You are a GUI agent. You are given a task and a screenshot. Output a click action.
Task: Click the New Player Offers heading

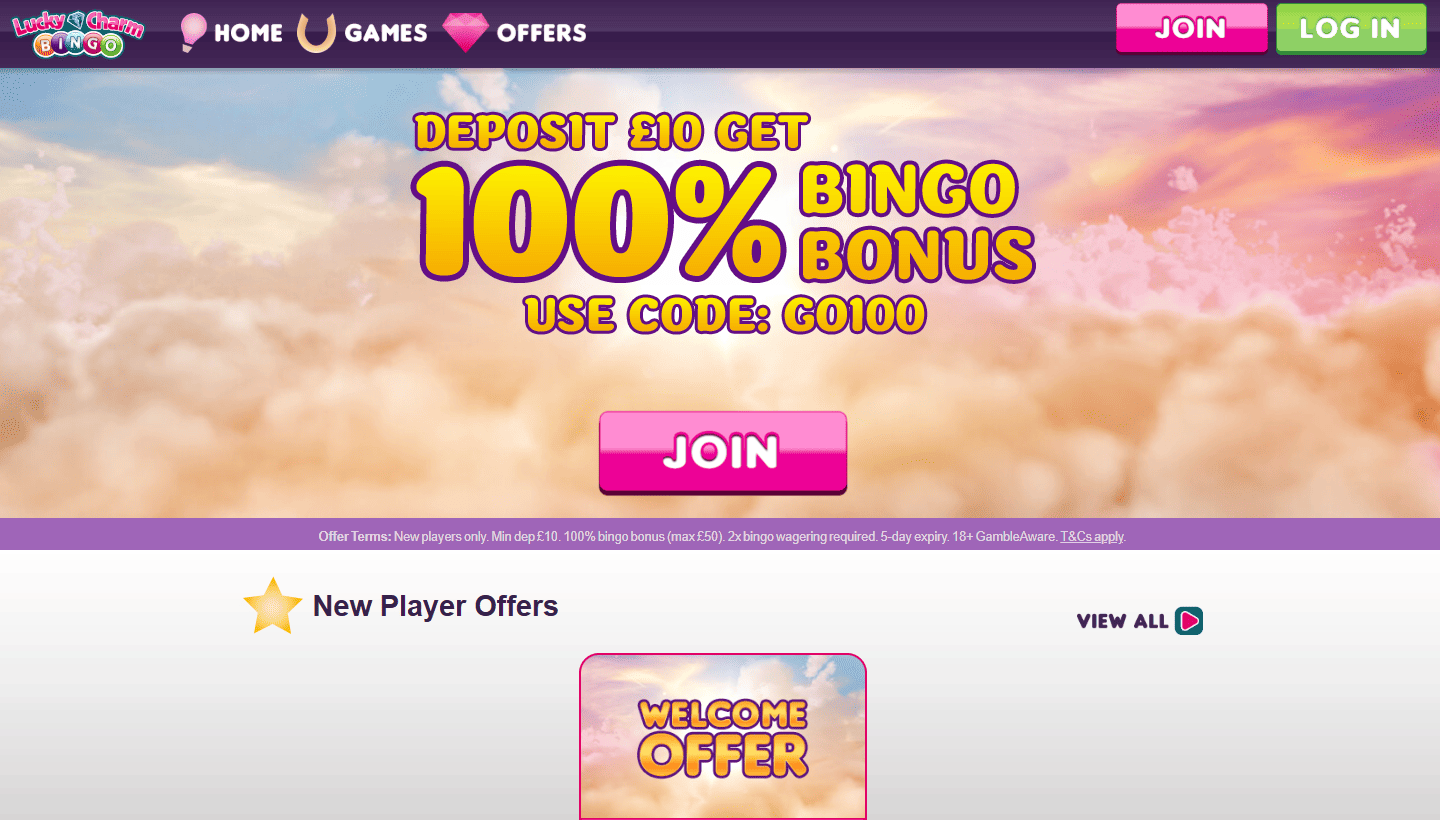(436, 606)
